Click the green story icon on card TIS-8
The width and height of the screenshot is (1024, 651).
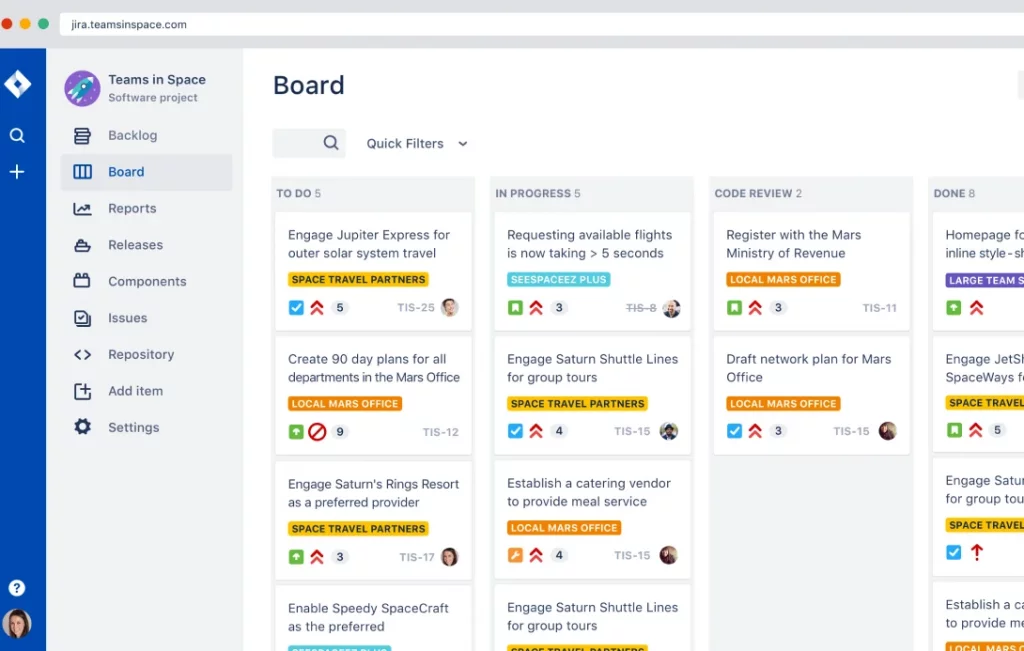coord(516,308)
